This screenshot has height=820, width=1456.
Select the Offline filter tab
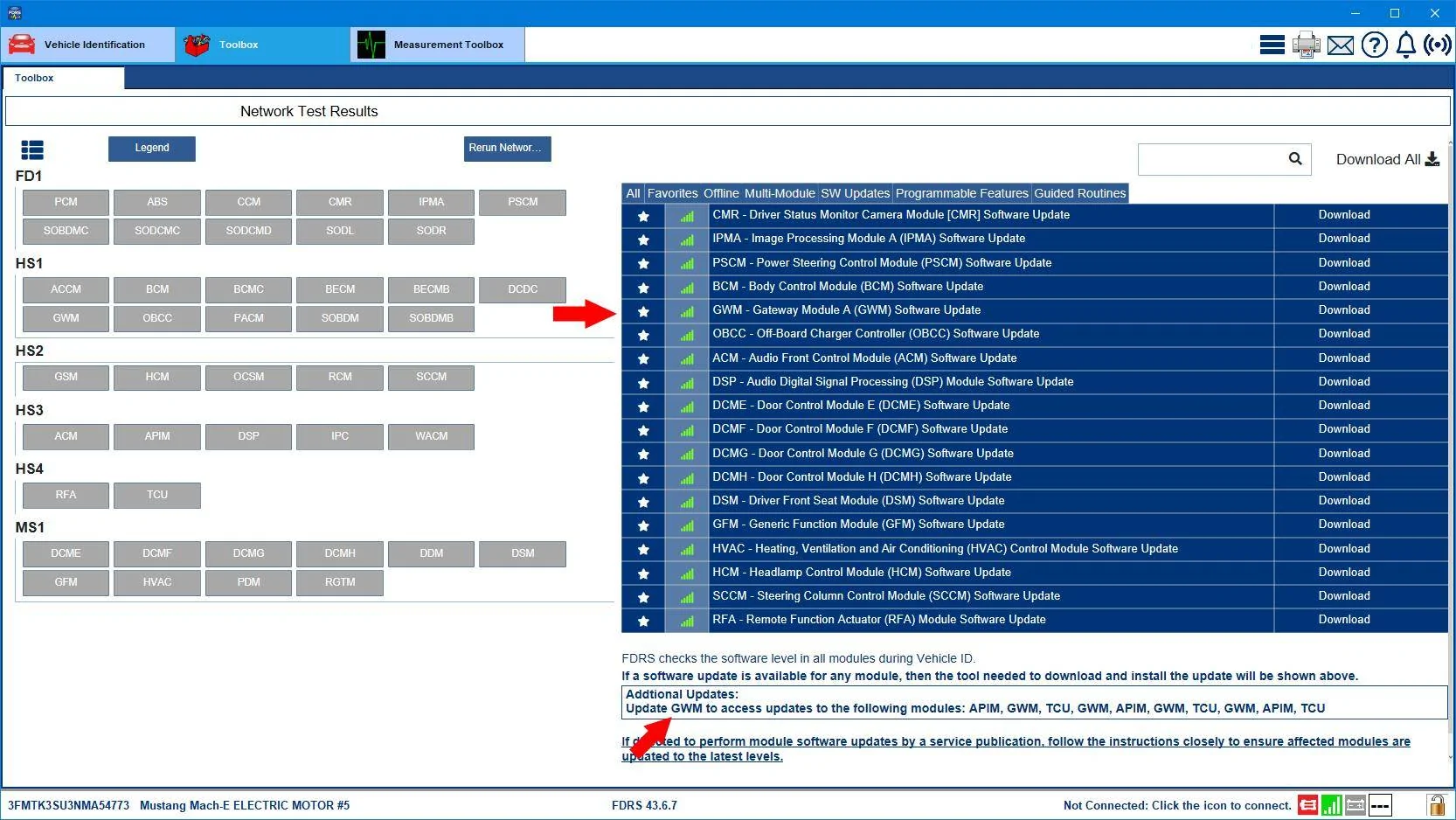pos(721,193)
